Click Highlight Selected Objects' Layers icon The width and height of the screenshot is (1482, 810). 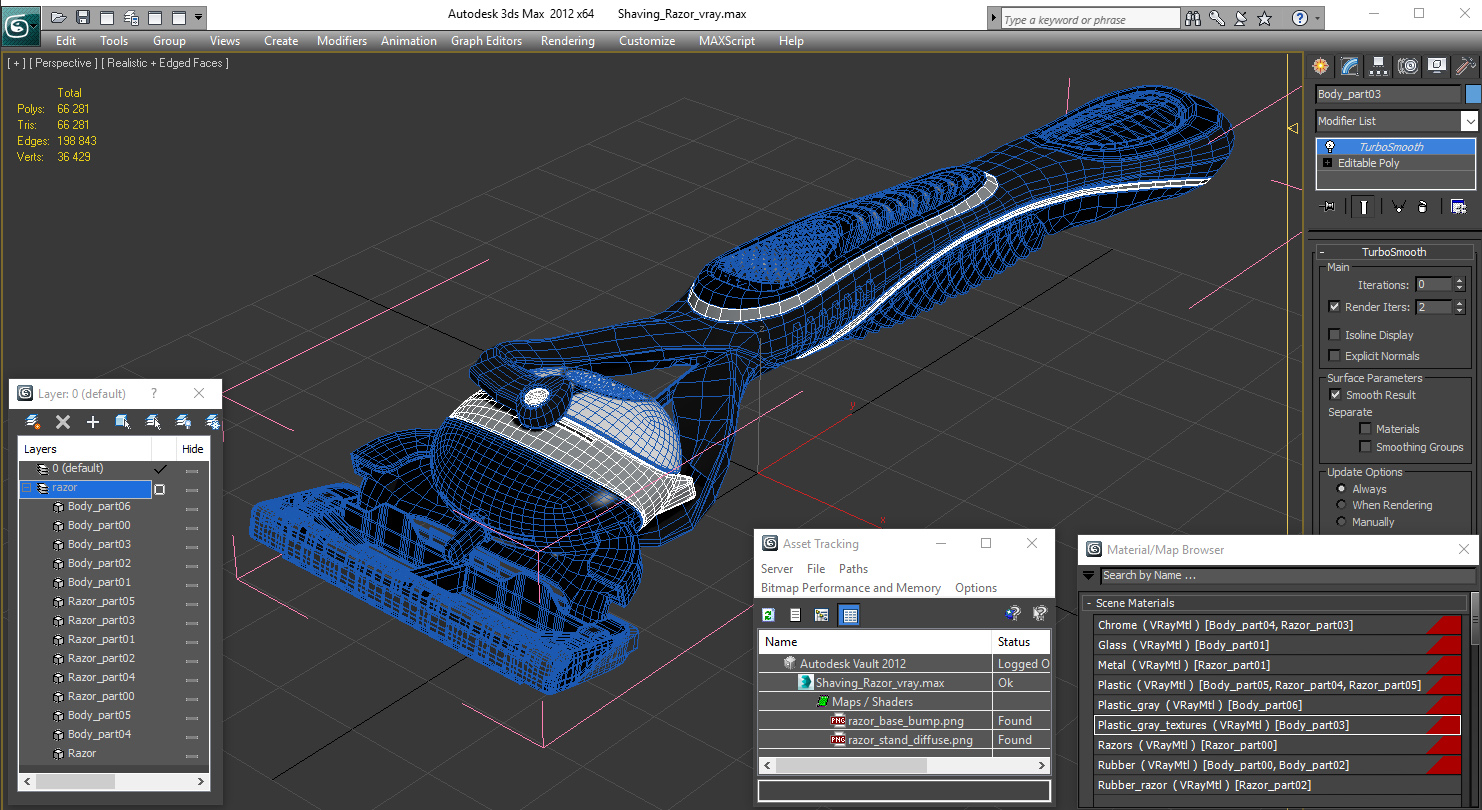click(x=153, y=422)
